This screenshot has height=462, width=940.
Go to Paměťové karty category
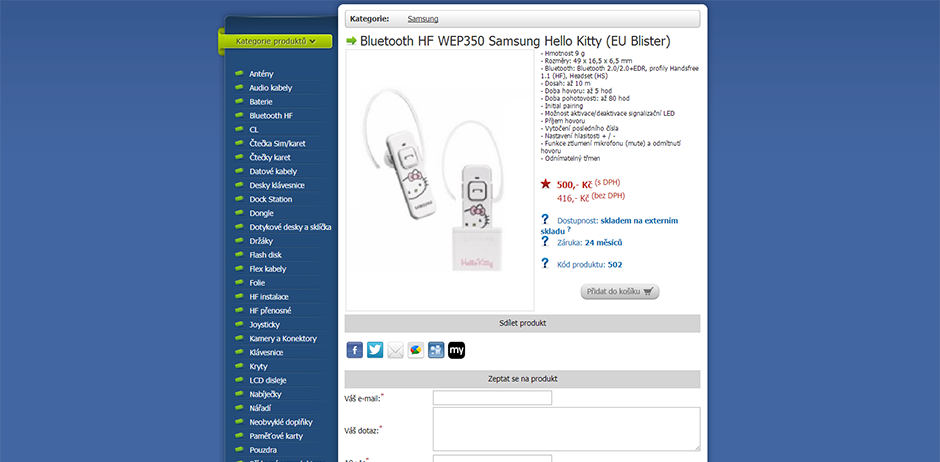(x=276, y=436)
